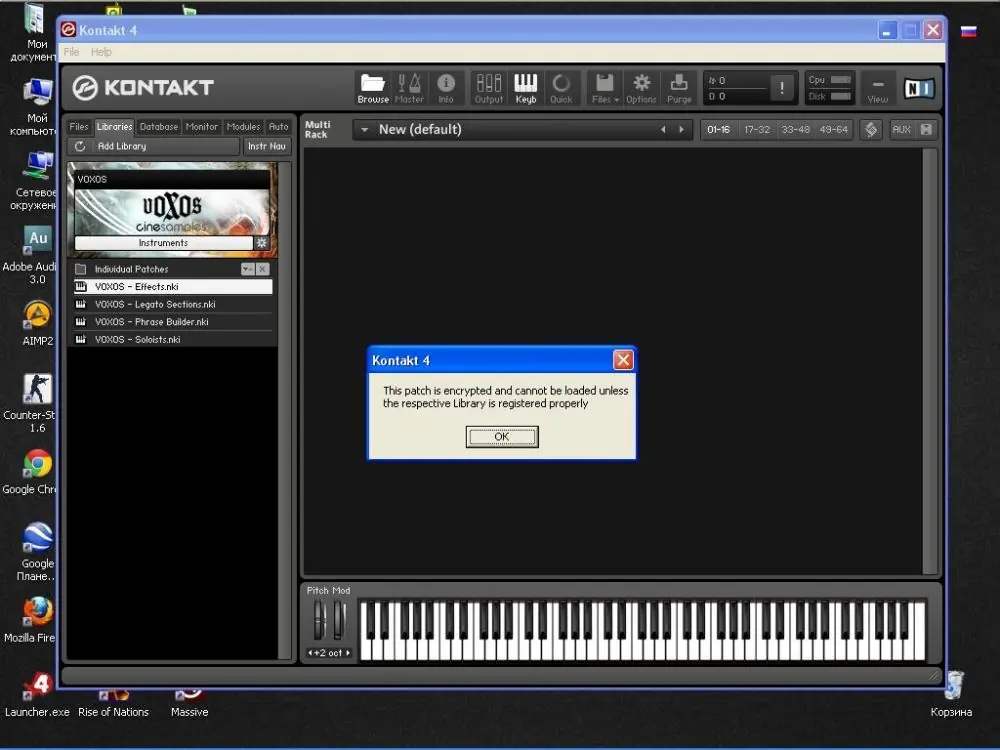Click the NI logo button
This screenshot has width=1000, height=750.
pyautogui.click(x=919, y=88)
